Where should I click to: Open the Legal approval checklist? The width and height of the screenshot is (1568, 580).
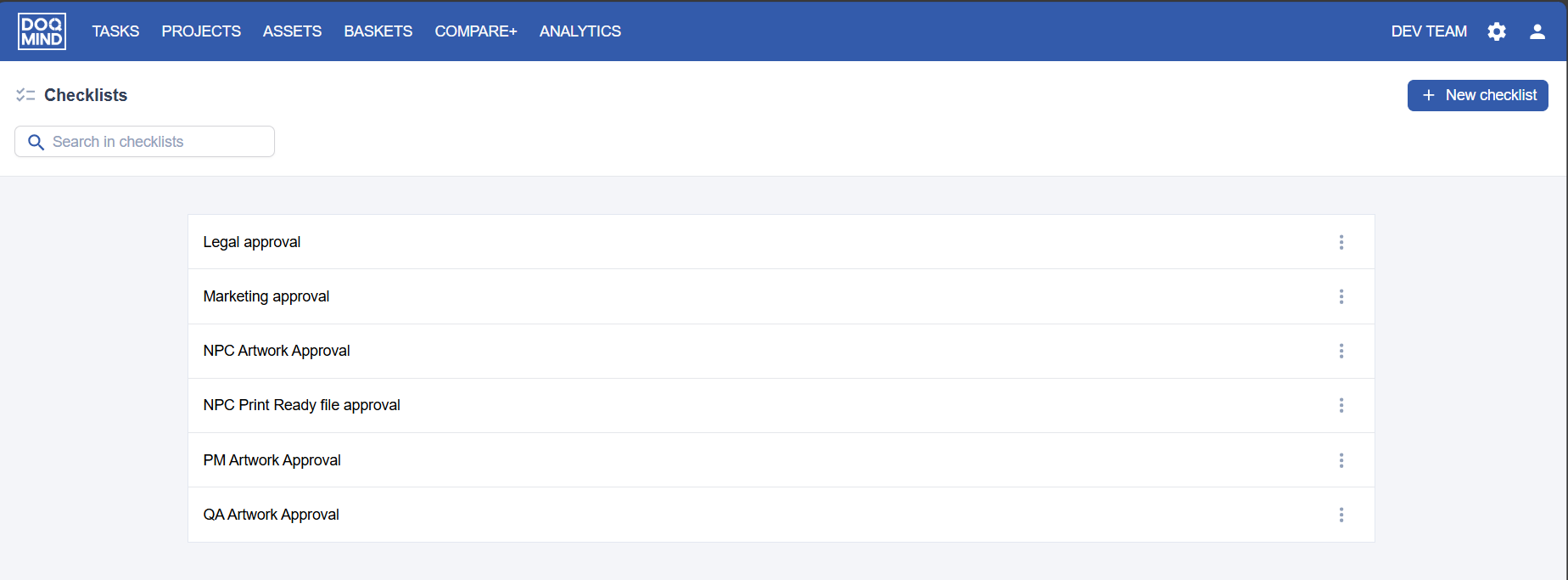pyautogui.click(x=252, y=242)
